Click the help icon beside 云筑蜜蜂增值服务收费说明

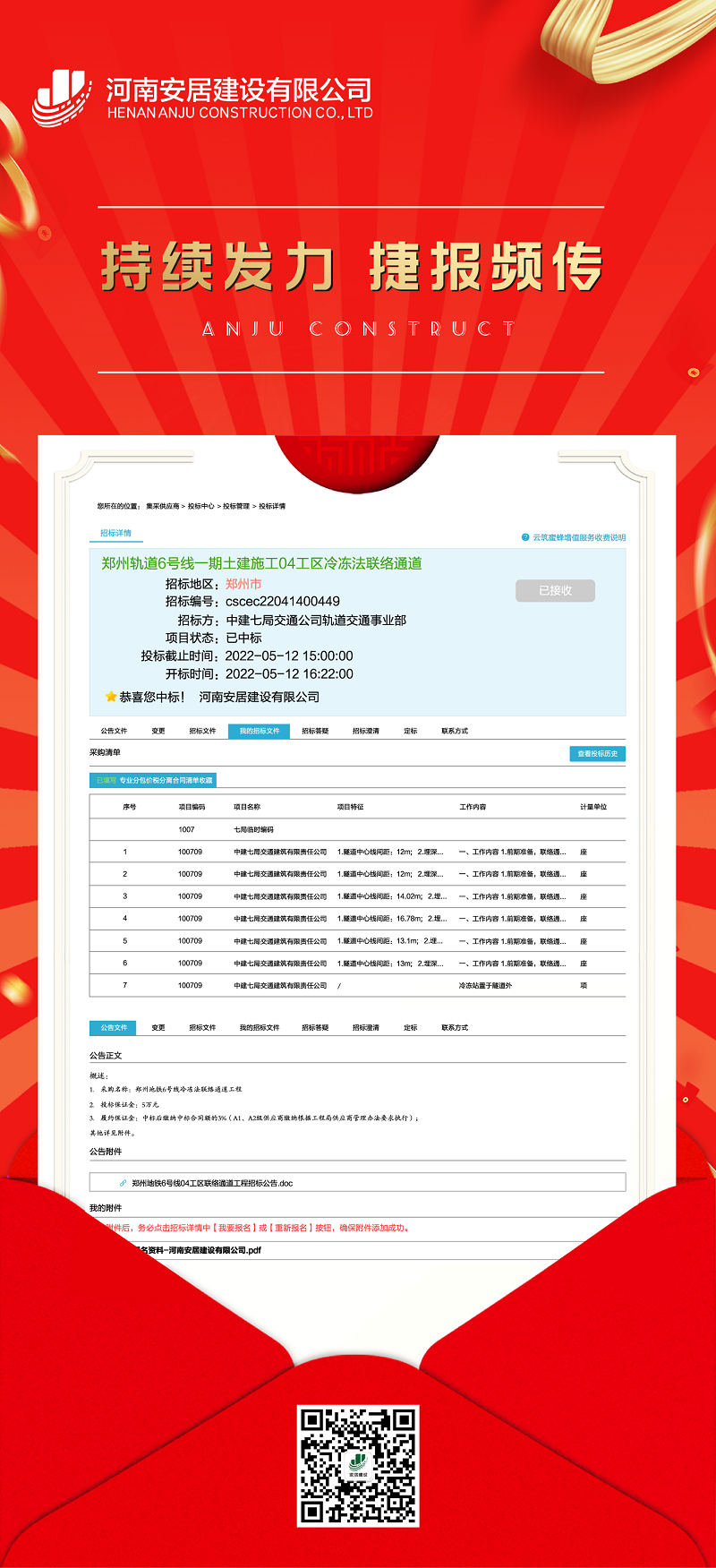tap(525, 537)
